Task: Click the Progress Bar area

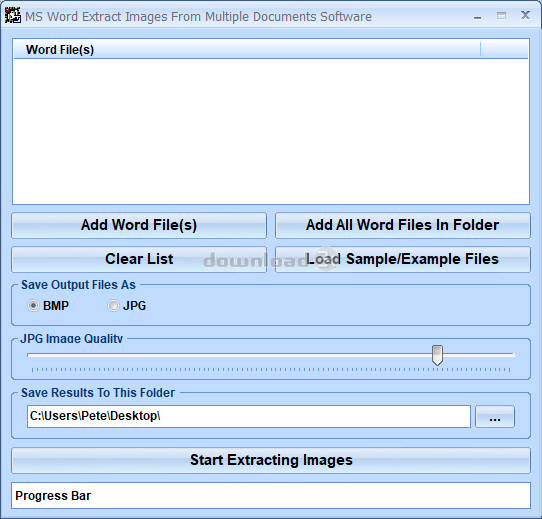Action: (x=271, y=495)
